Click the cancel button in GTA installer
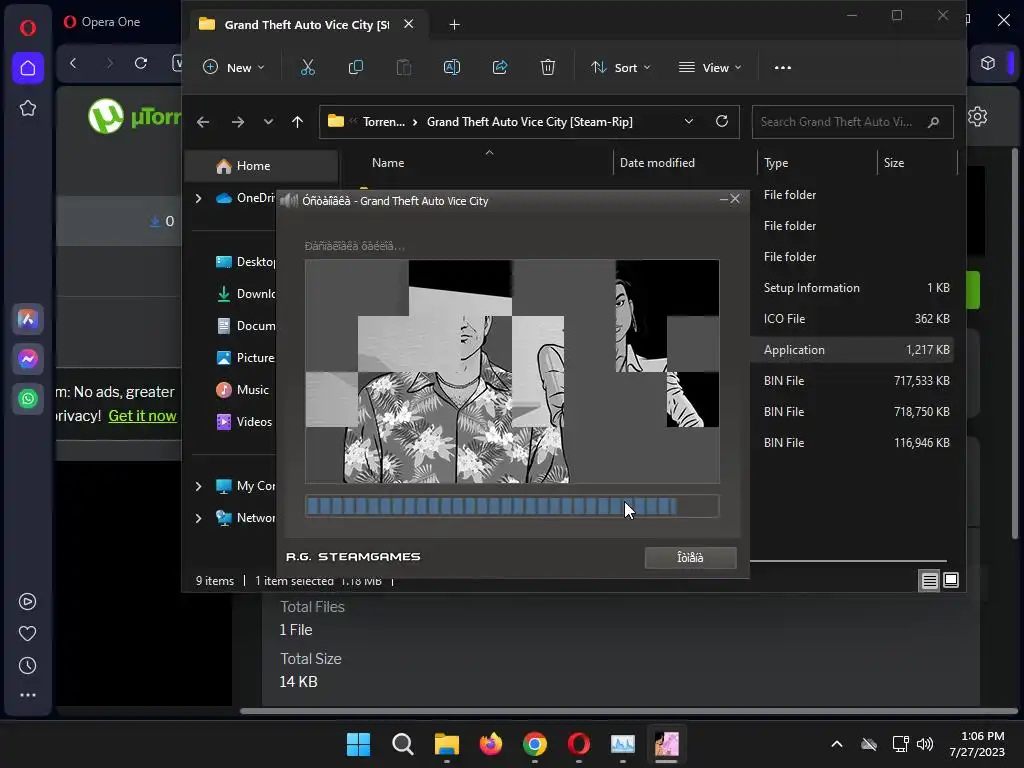Screen dimensions: 1024x768 point(690,558)
